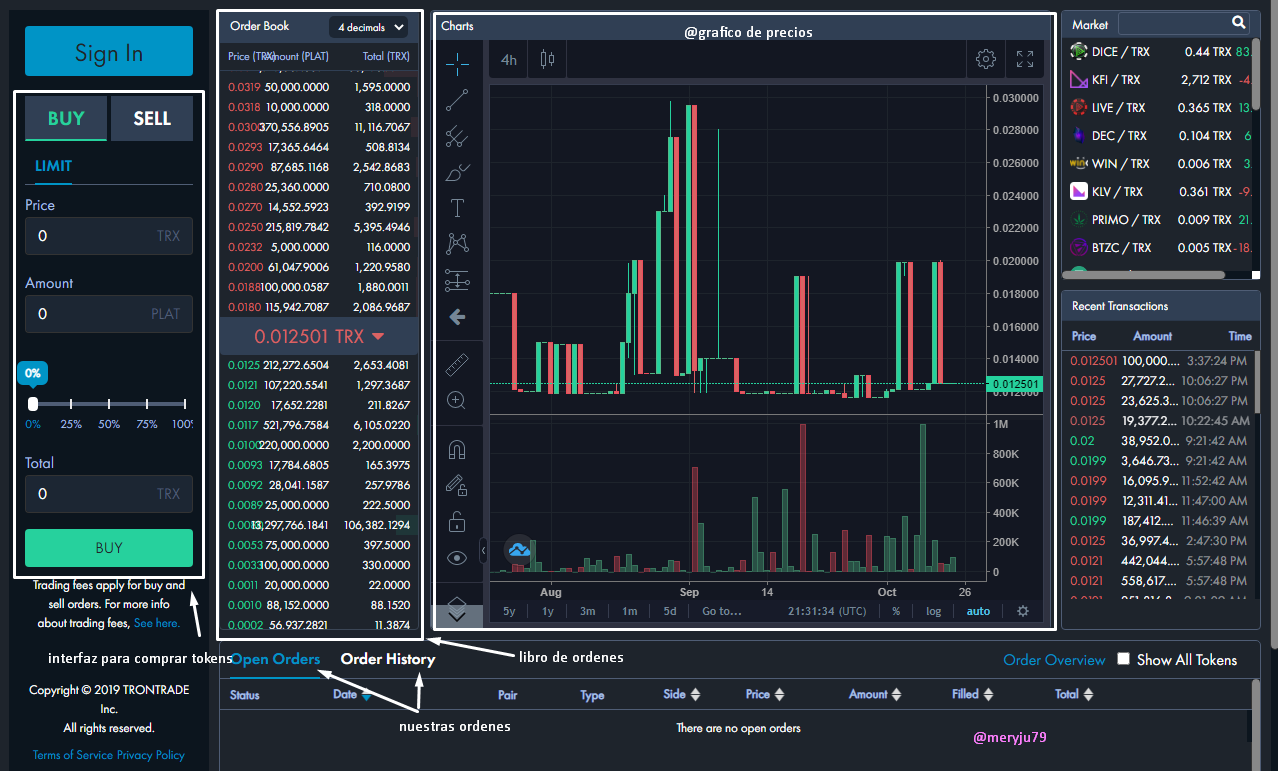Select the text annotation tool
This screenshot has height=771, width=1278.
(x=457, y=208)
